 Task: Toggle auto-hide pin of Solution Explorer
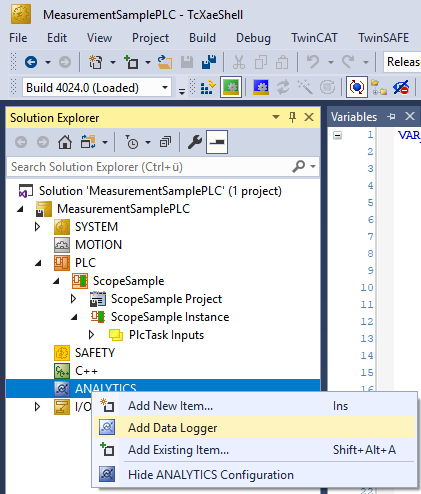click(292, 117)
